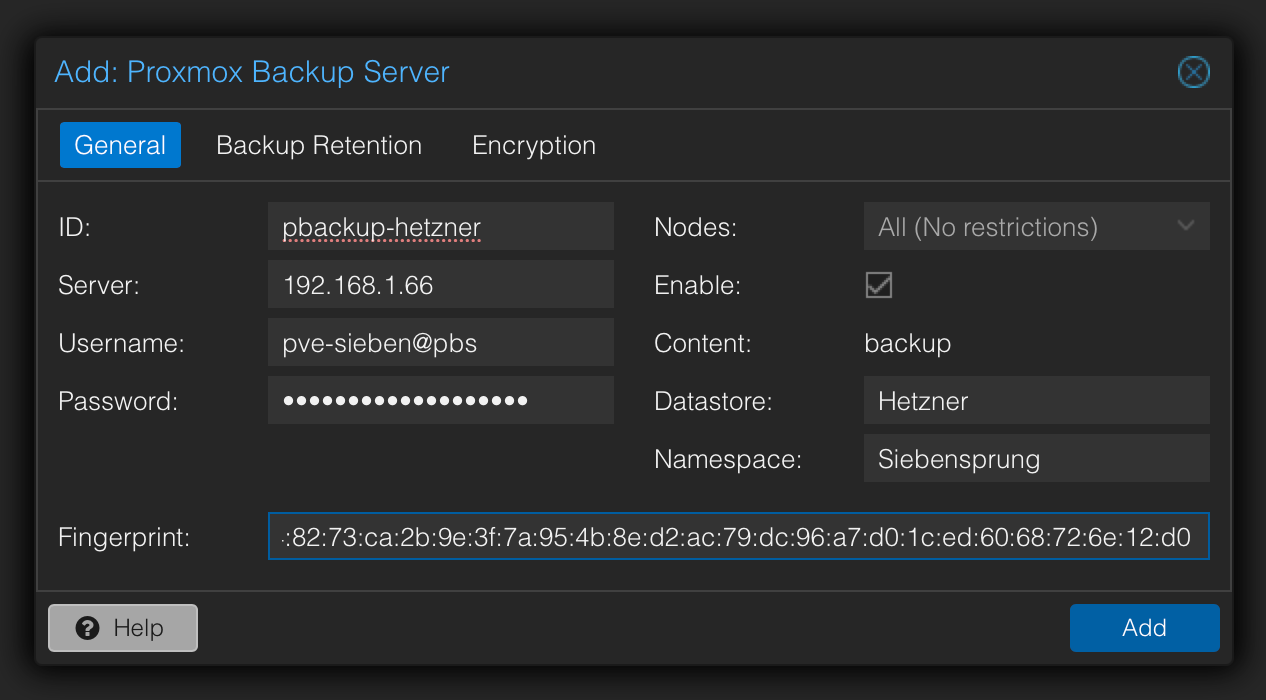The width and height of the screenshot is (1266, 700).
Task: Expand the Nodes dropdown arrow
Action: pos(1186,226)
